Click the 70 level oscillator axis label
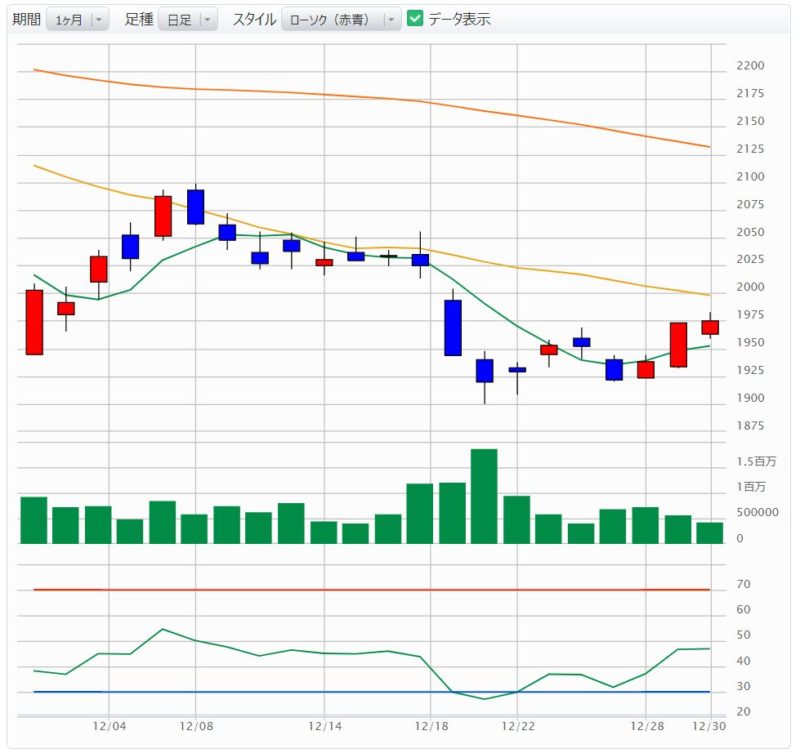 tap(744, 584)
